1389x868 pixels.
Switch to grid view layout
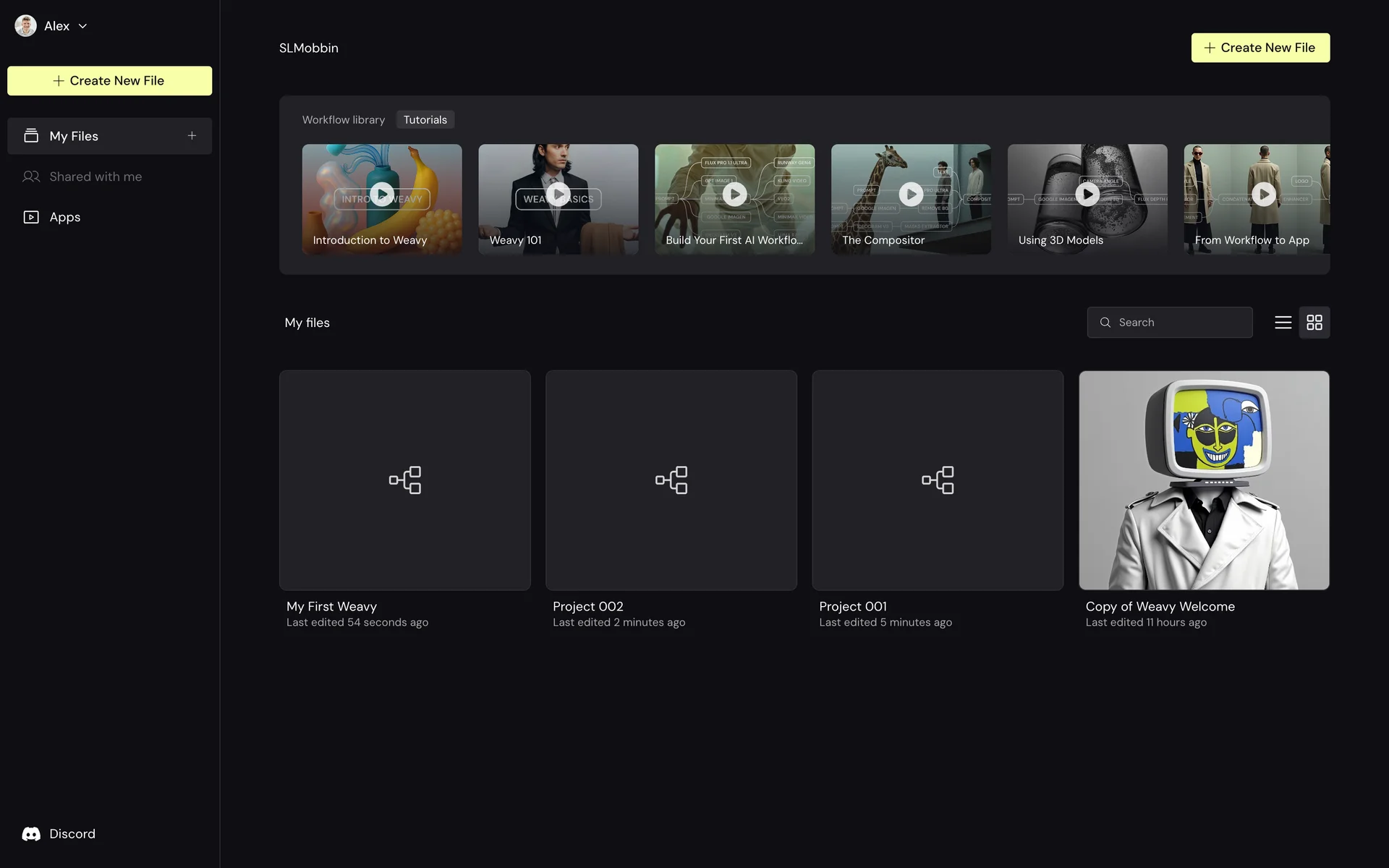(1314, 323)
